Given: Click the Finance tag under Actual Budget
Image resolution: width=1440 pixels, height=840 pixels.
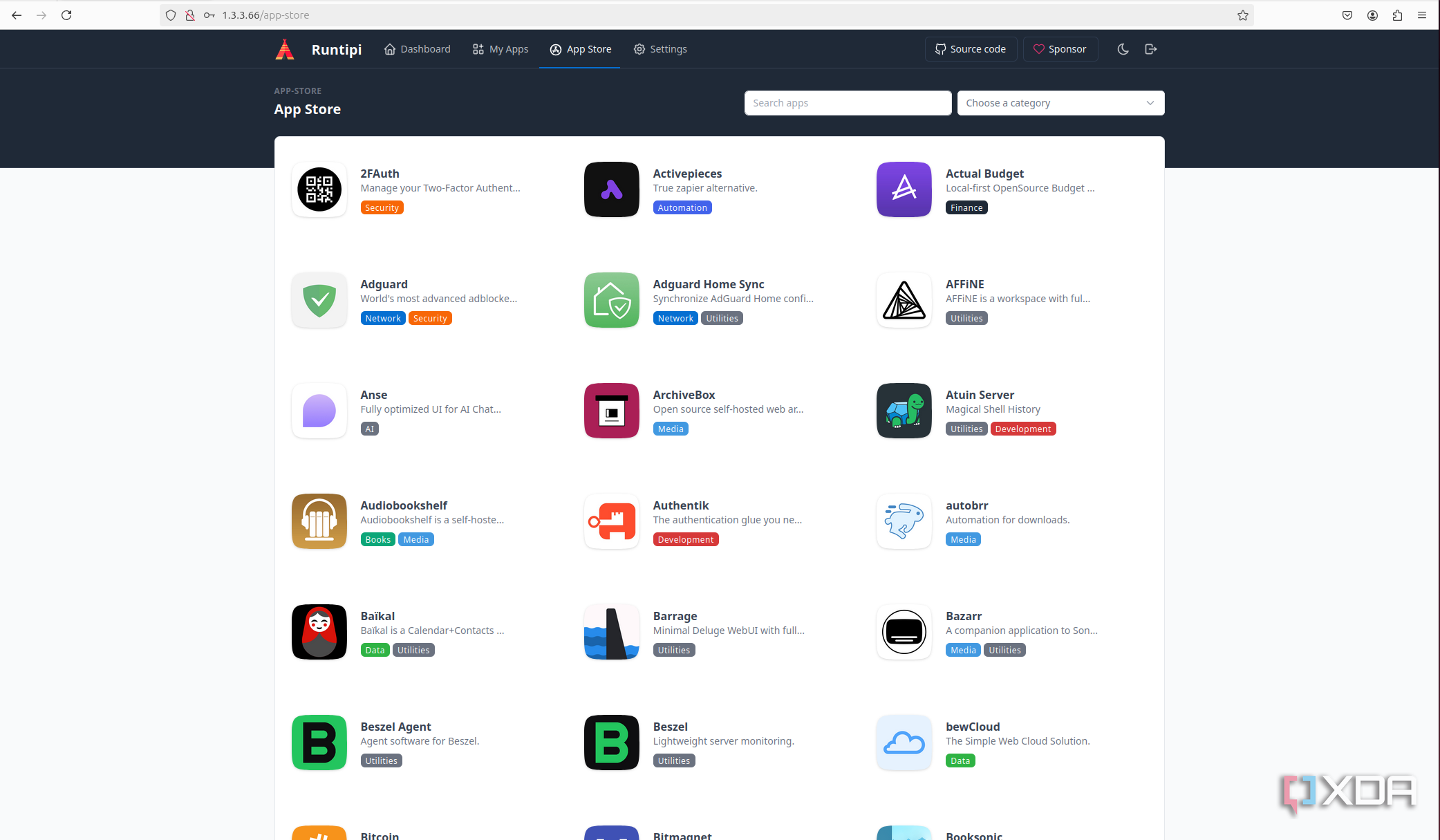Looking at the screenshot, I should 966,207.
